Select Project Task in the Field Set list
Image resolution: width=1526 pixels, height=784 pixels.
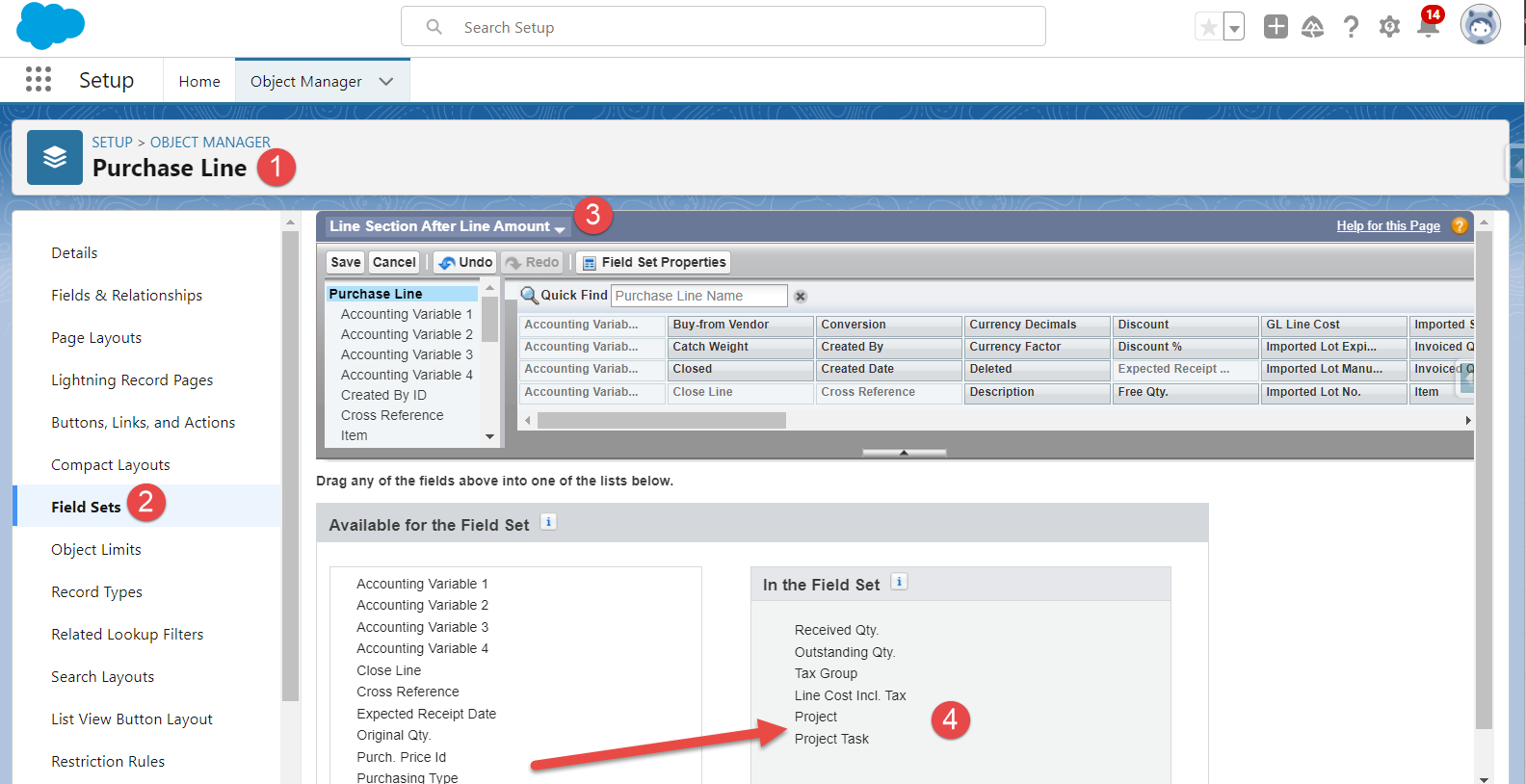(x=831, y=739)
